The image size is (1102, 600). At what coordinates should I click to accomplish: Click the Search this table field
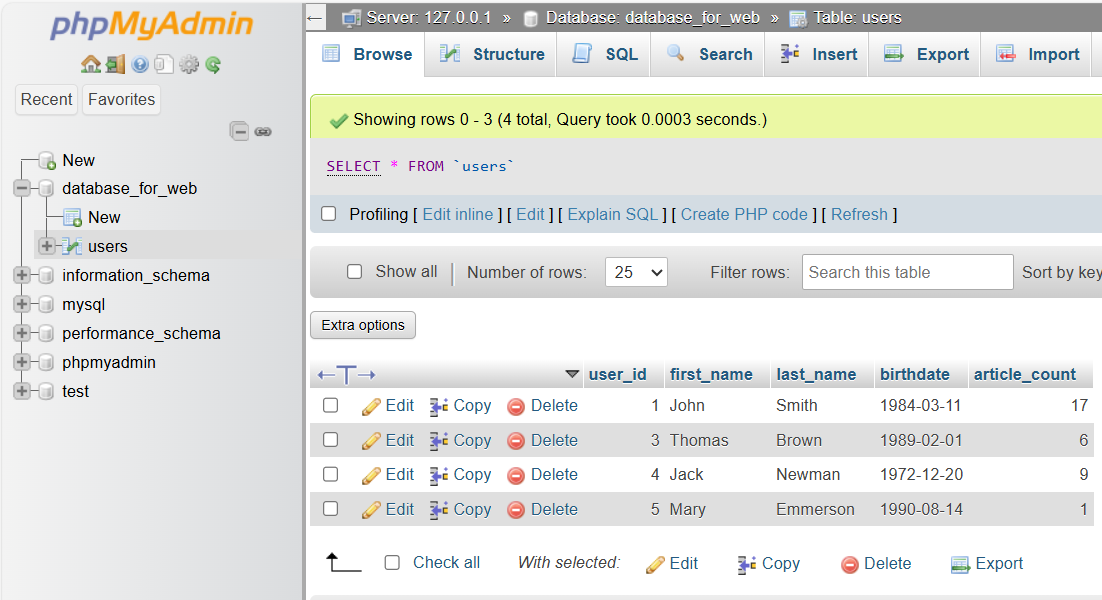pos(907,272)
